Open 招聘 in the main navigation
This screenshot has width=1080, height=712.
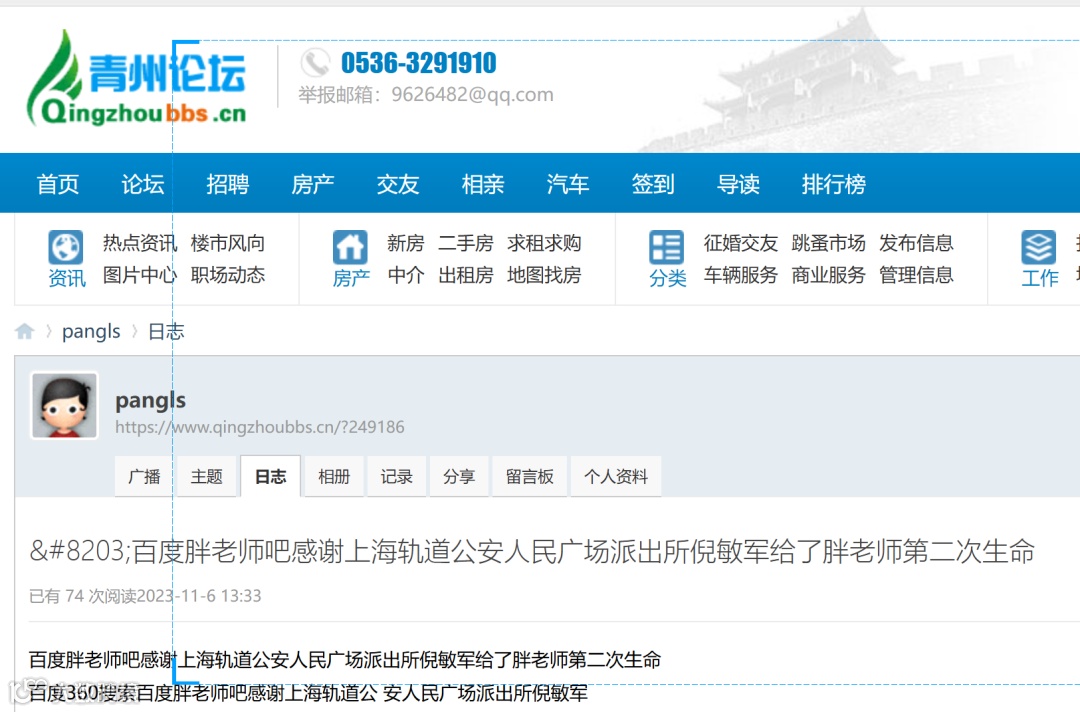tap(227, 184)
